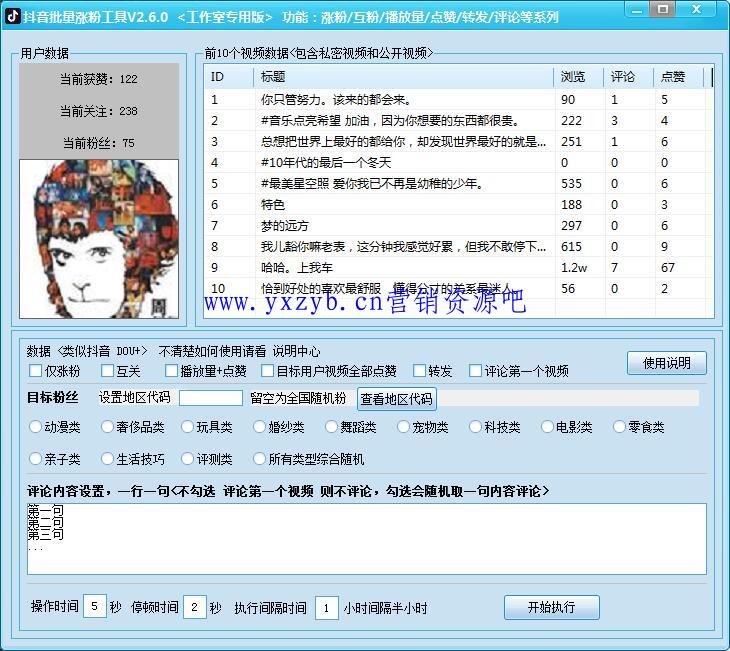Select row #10年代的最后一个冬天
730x651 pixels.
459,162
